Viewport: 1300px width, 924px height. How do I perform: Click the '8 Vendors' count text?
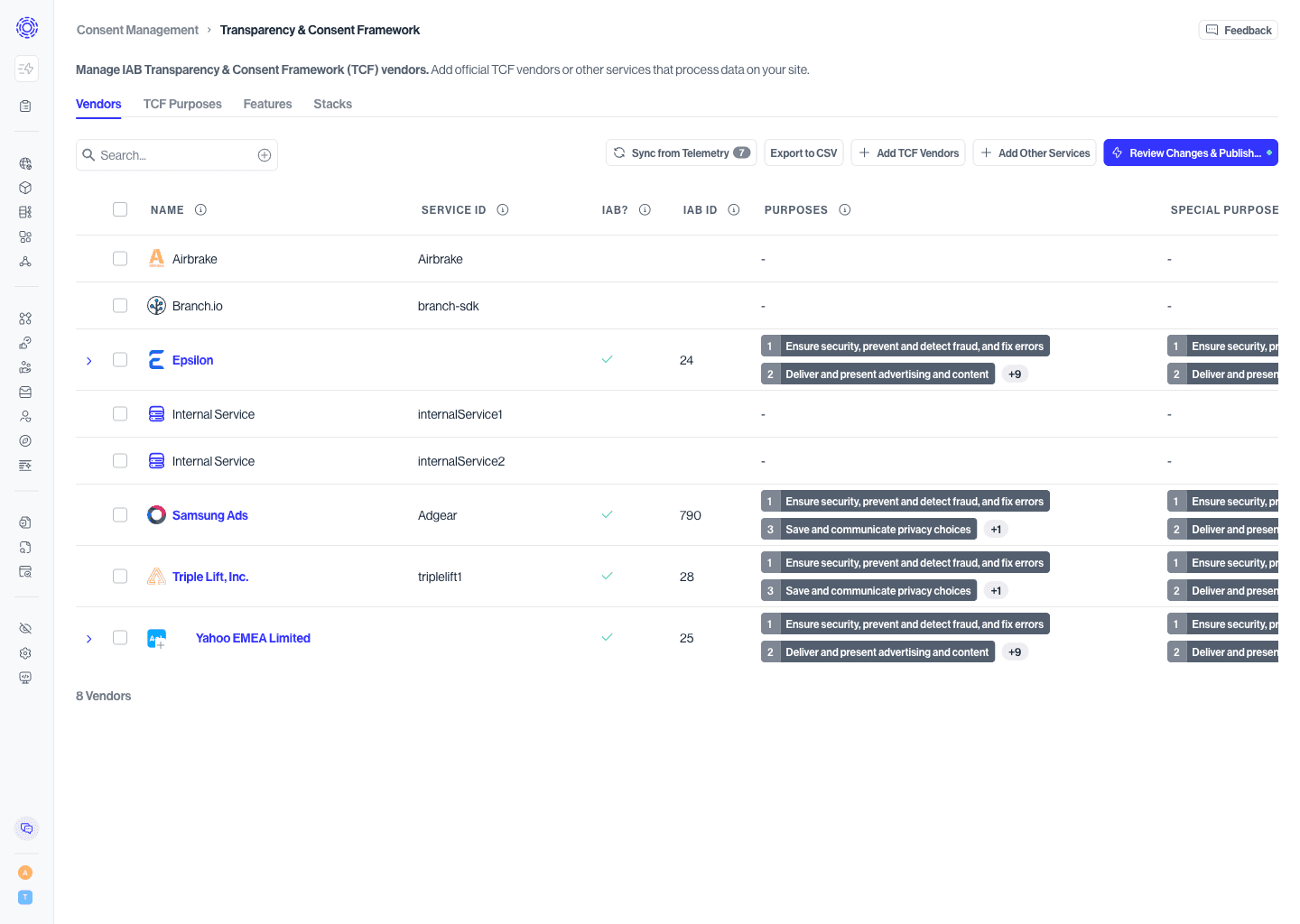(103, 696)
